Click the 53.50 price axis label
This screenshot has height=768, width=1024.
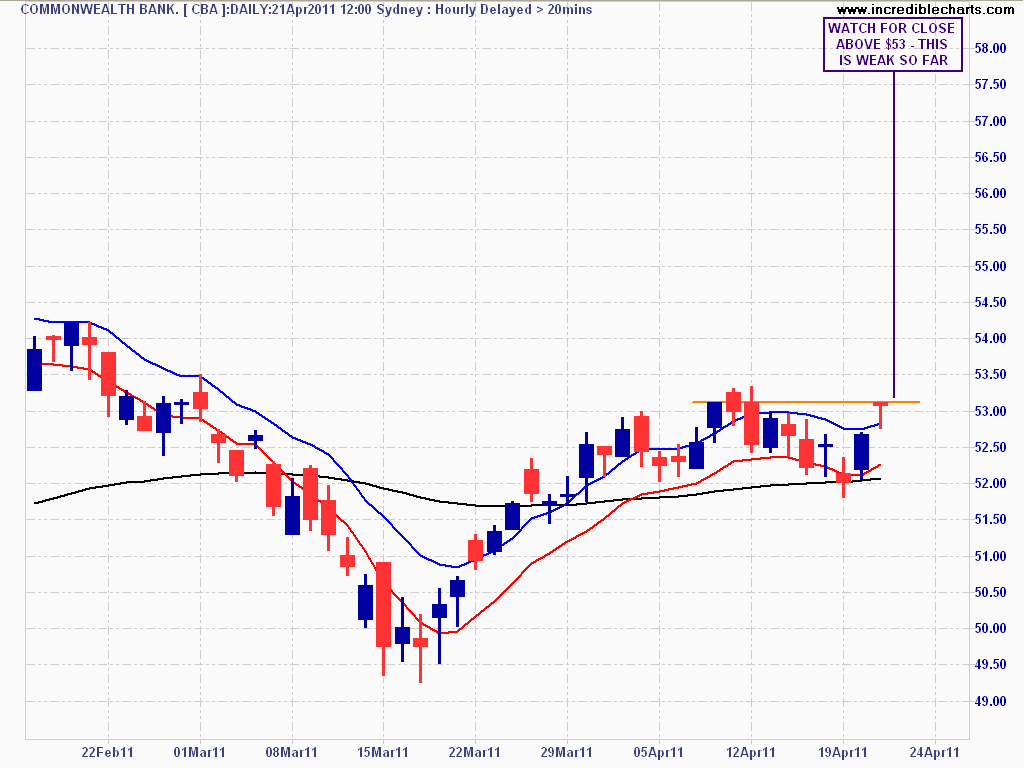tap(990, 374)
